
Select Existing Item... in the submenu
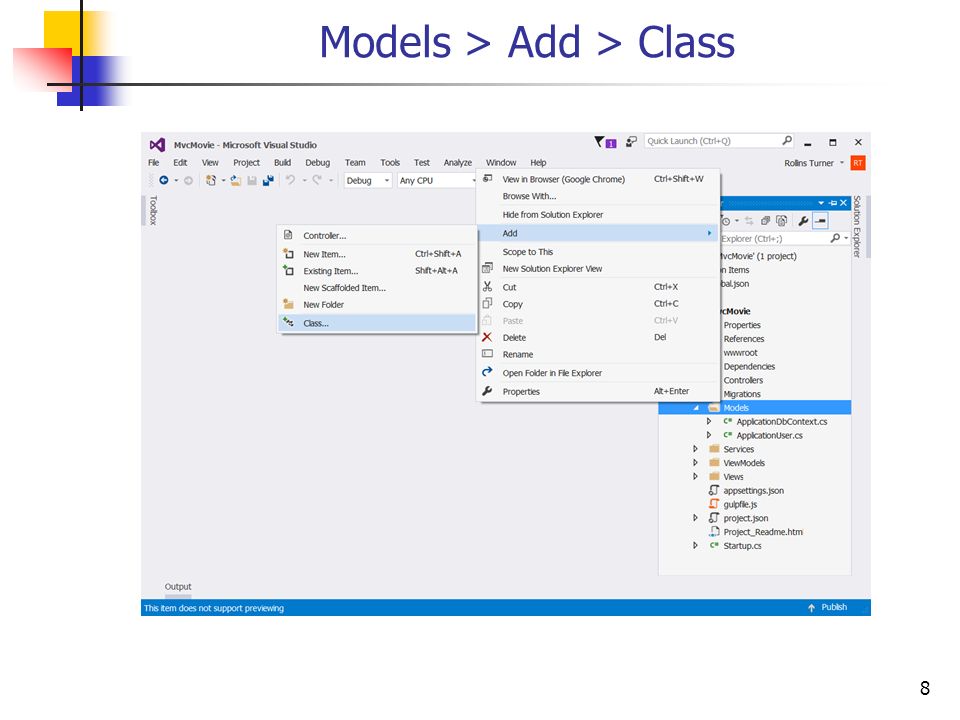tap(377, 271)
